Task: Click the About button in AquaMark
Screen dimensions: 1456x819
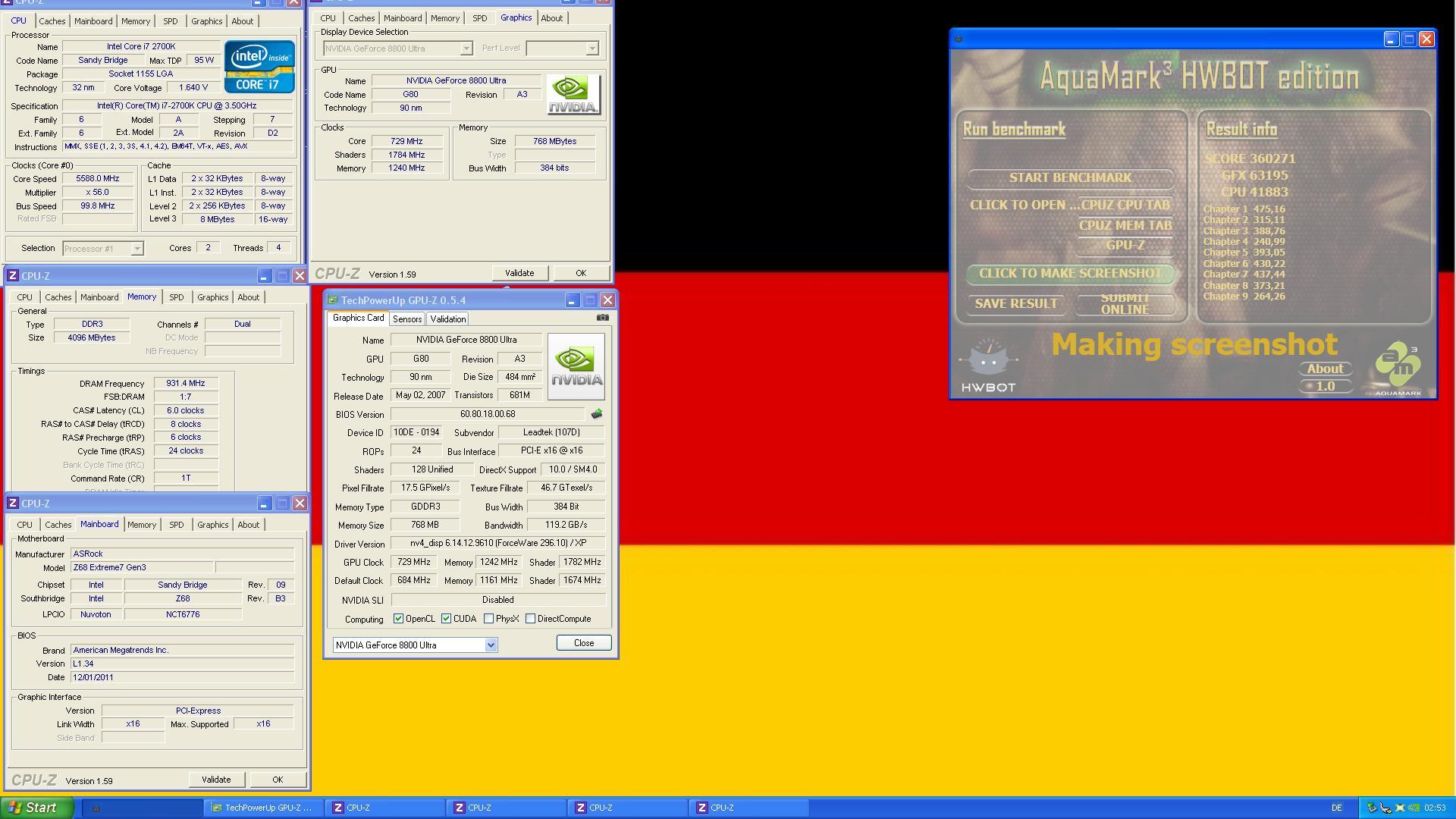Action: tap(1325, 369)
